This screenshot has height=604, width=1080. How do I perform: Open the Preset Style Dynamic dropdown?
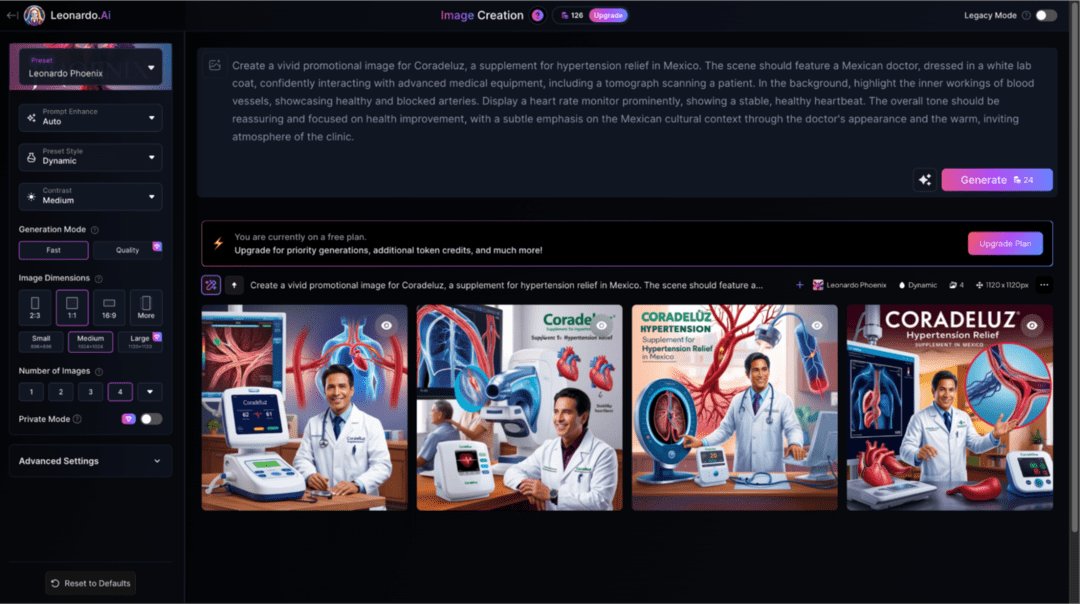point(91,156)
